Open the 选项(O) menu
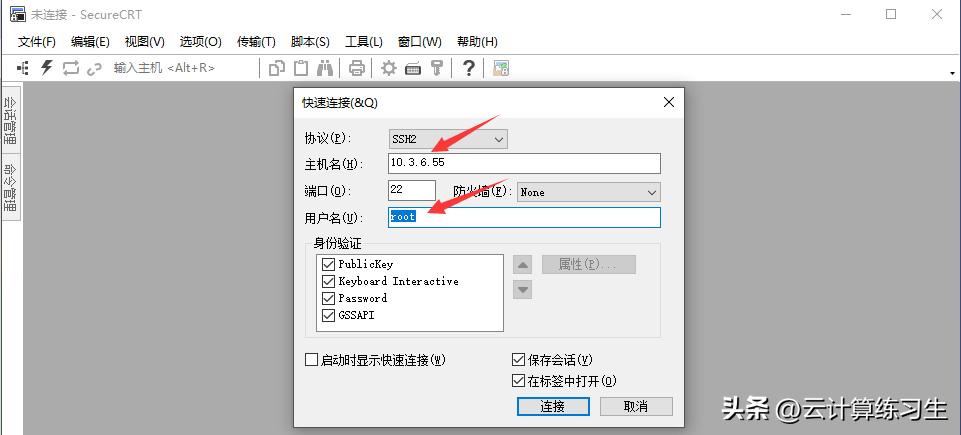 (200, 42)
